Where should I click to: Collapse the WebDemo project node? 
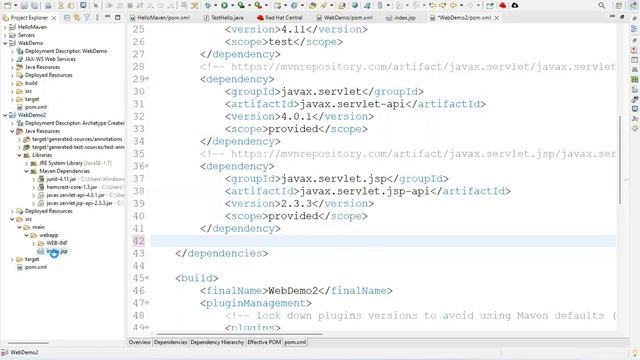click(x=5, y=43)
